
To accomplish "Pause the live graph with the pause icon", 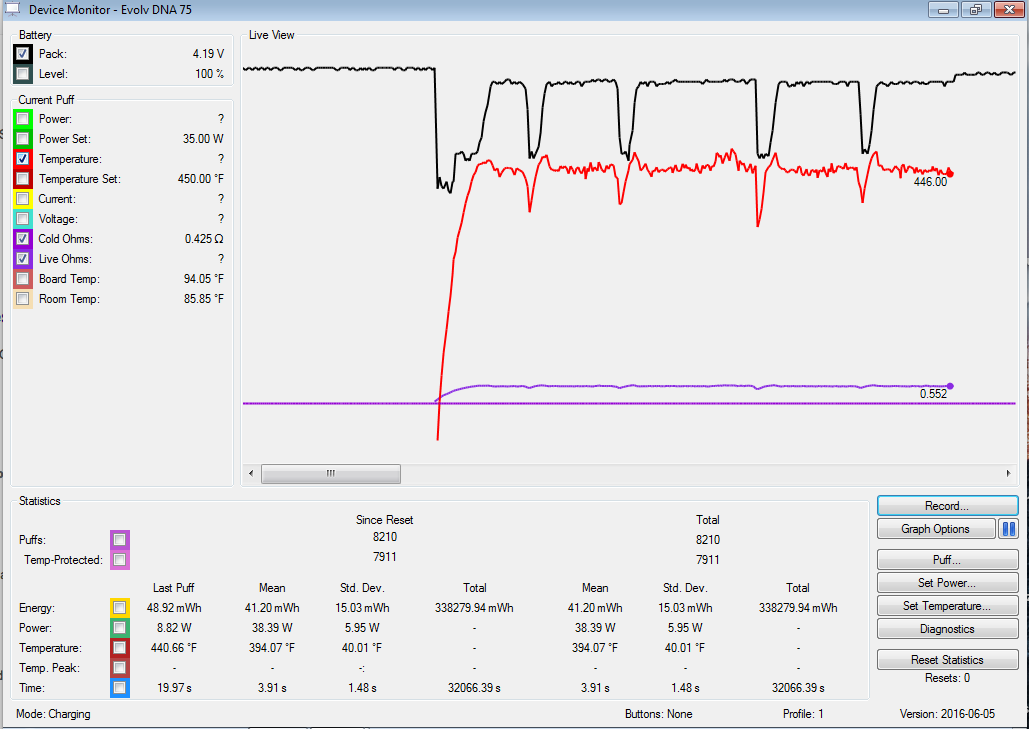I will tap(1008, 529).
